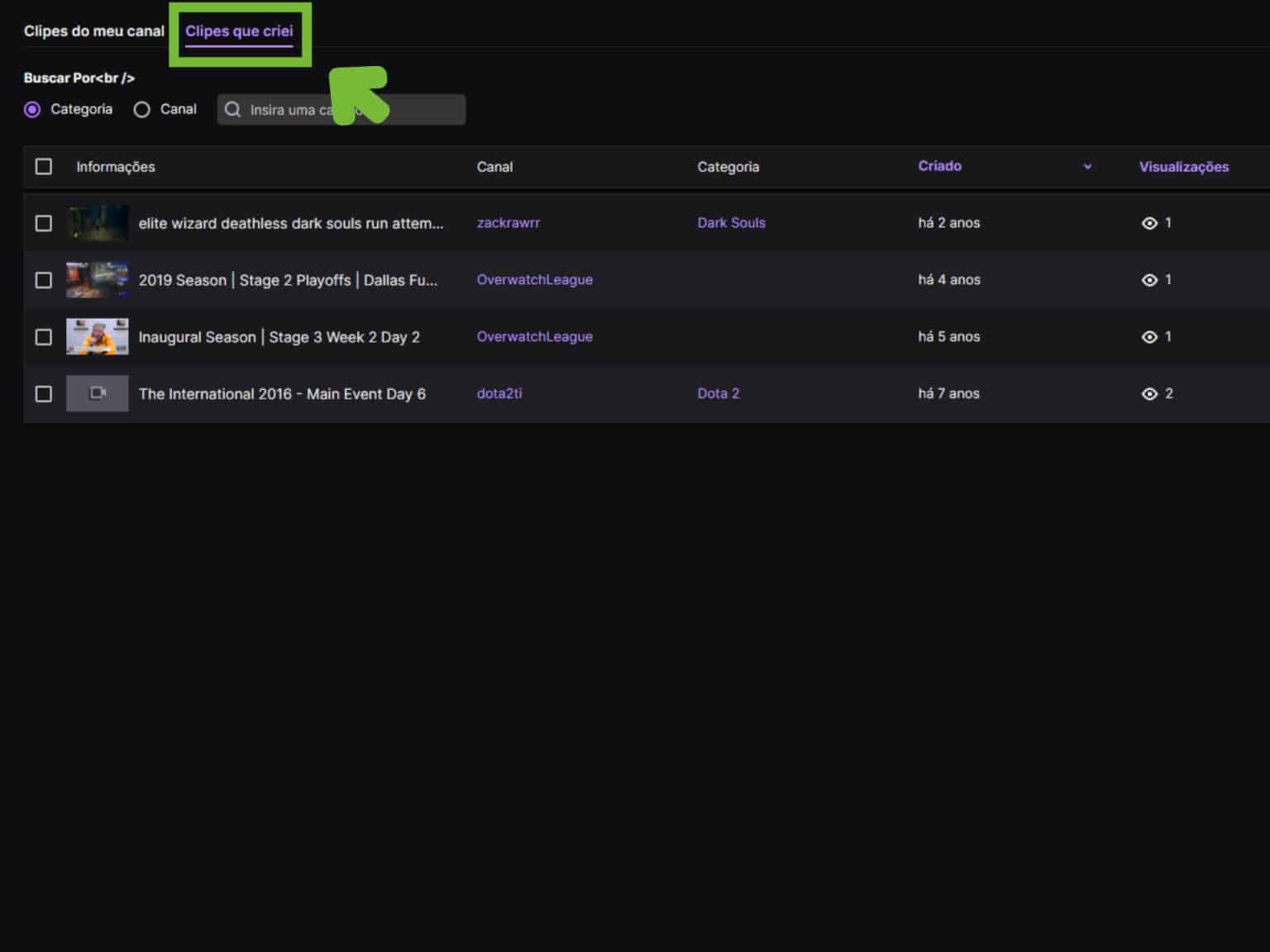Click the camera placeholder icon on the dota2ti clip

tap(97, 393)
